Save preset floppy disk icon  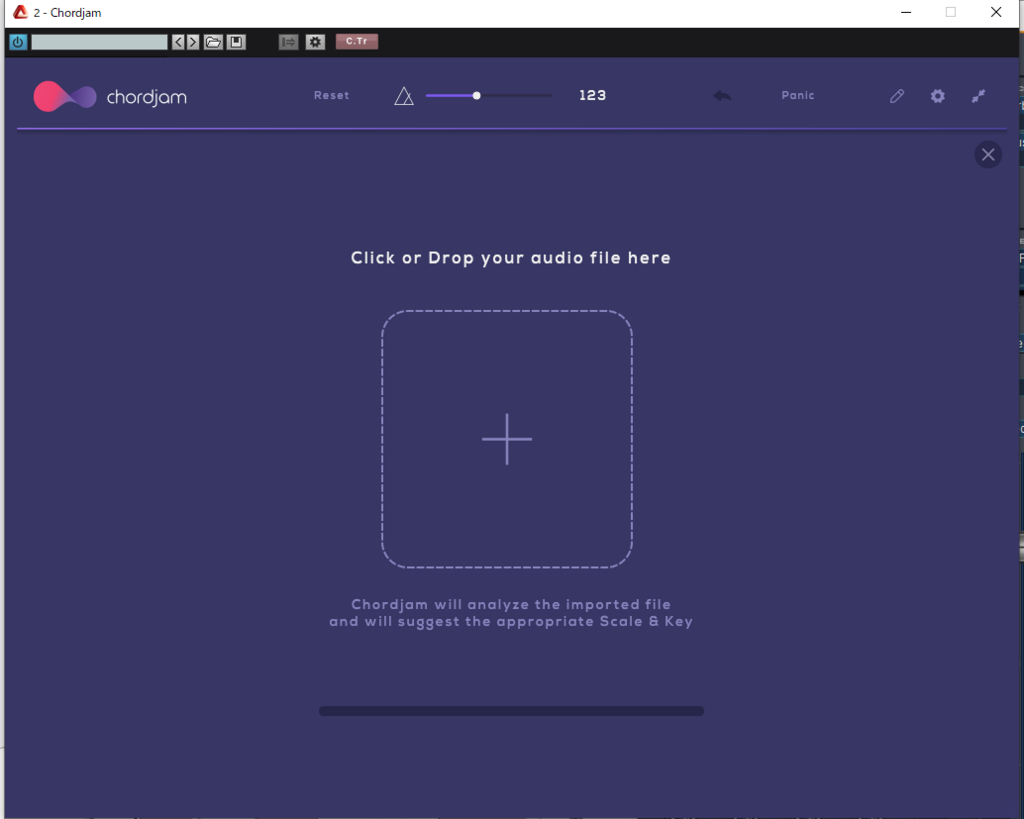tap(236, 42)
